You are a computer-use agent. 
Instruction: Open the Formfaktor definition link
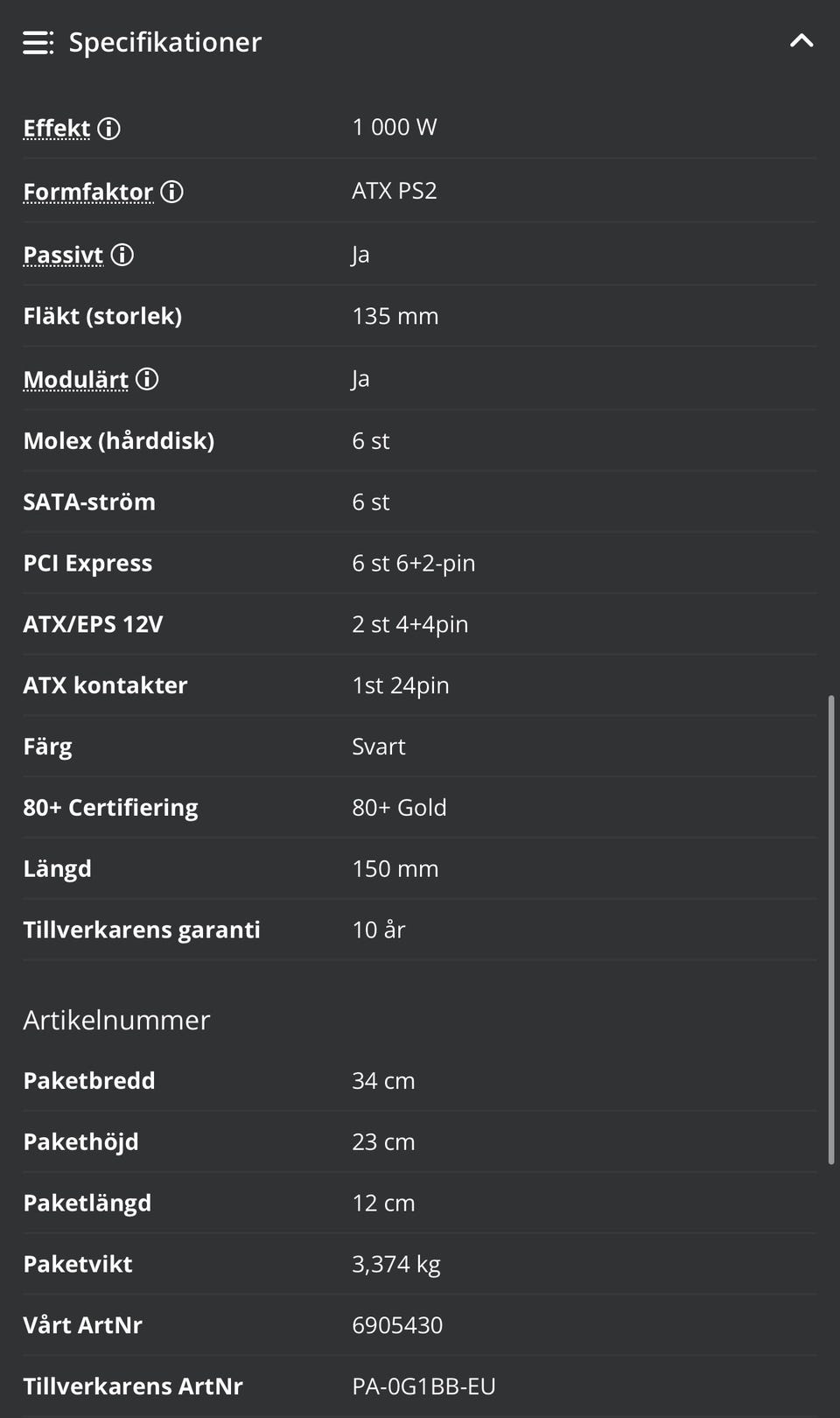point(87,192)
